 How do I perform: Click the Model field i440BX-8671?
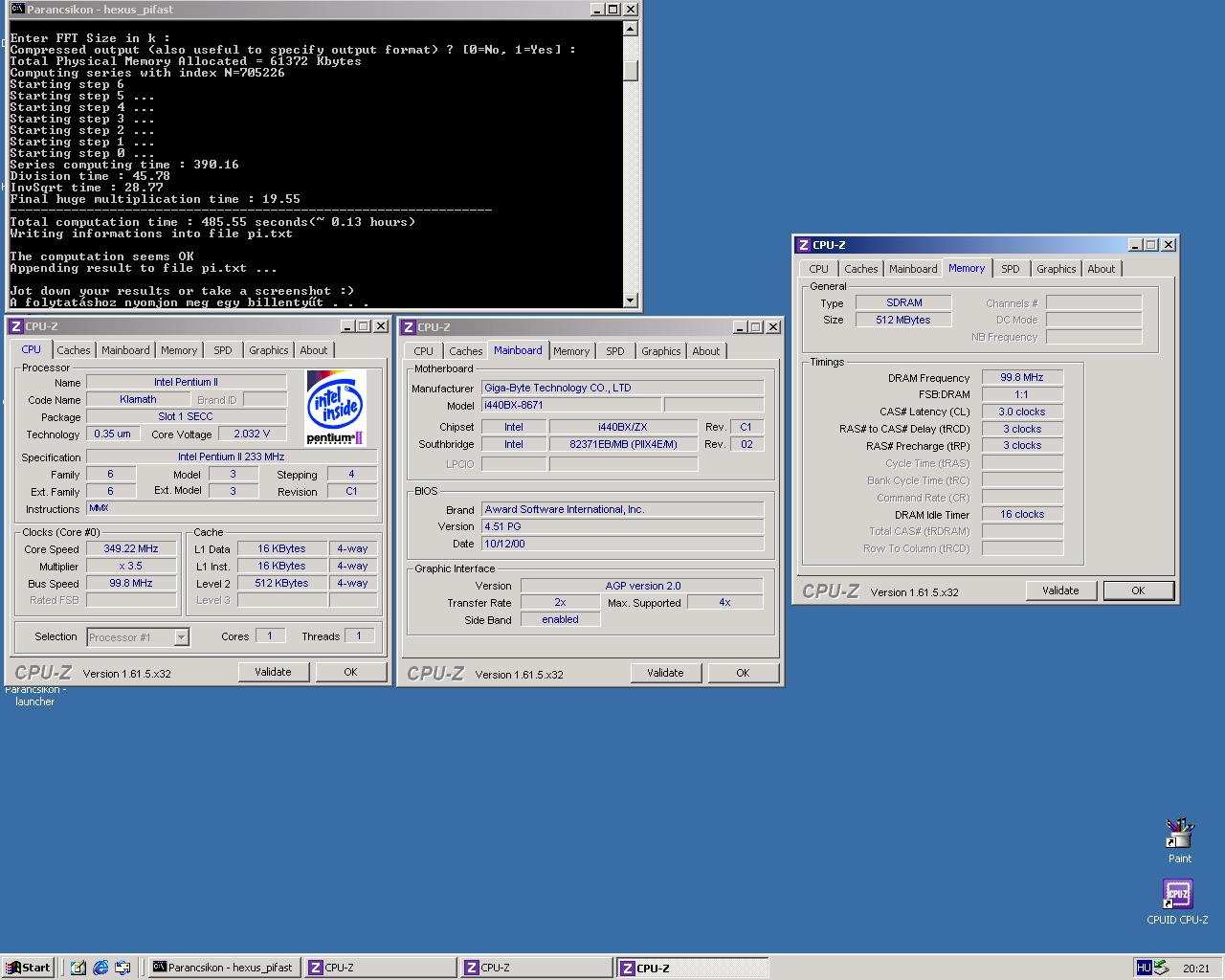[570, 405]
